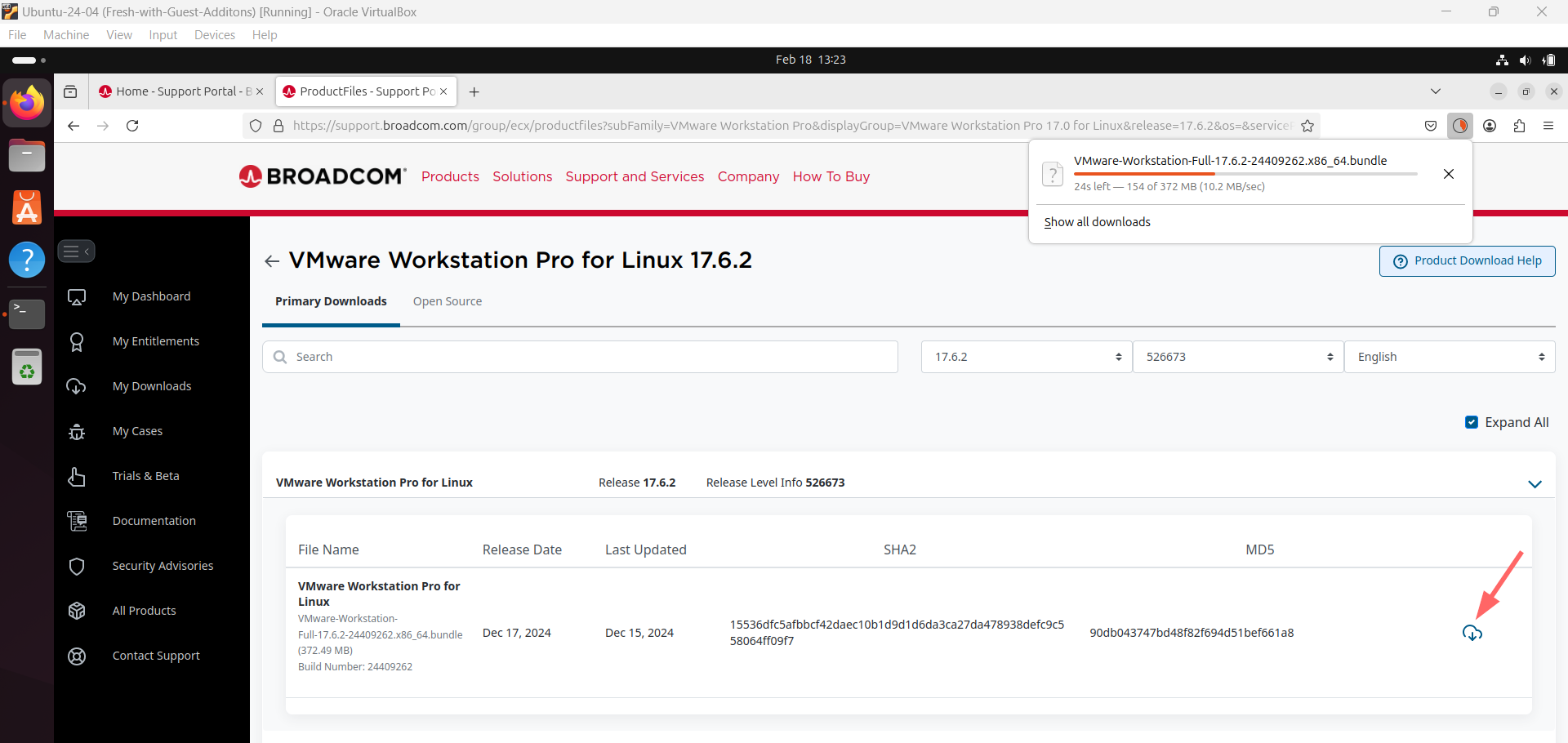The width and height of the screenshot is (1568, 743).
Task: Open Firefox account icon
Action: tap(1490, 126)
